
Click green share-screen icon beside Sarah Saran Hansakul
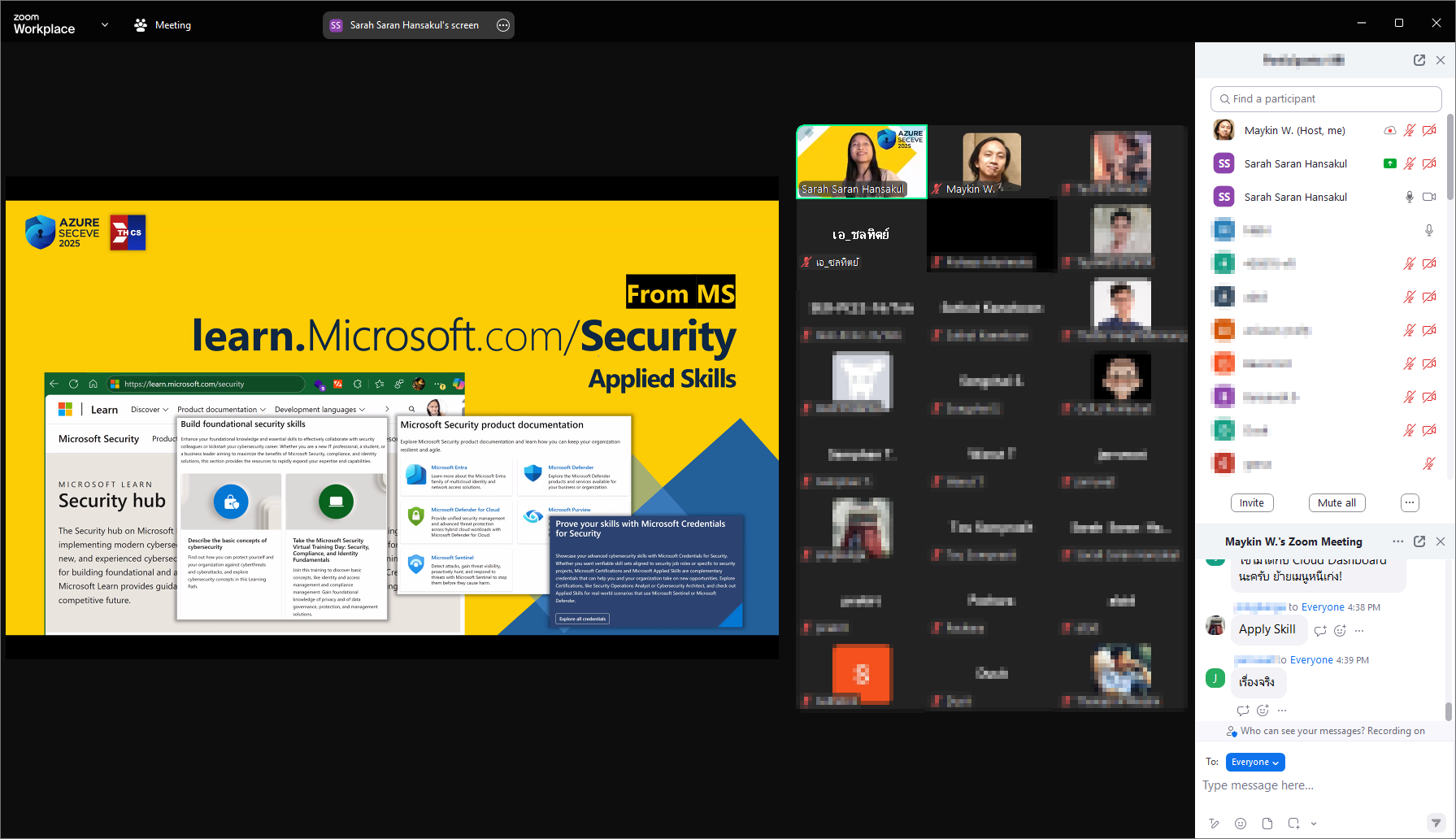coord(1390,163)
